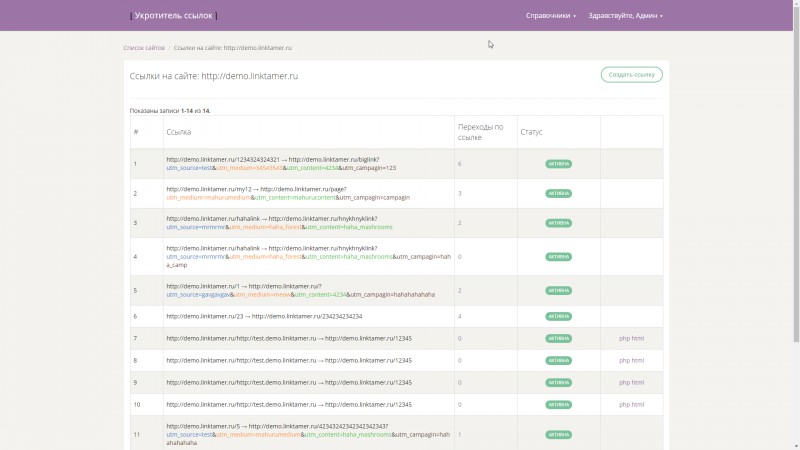Toggle the Активна status badge in row 2

pyautogui.click(x=558, y=193)
